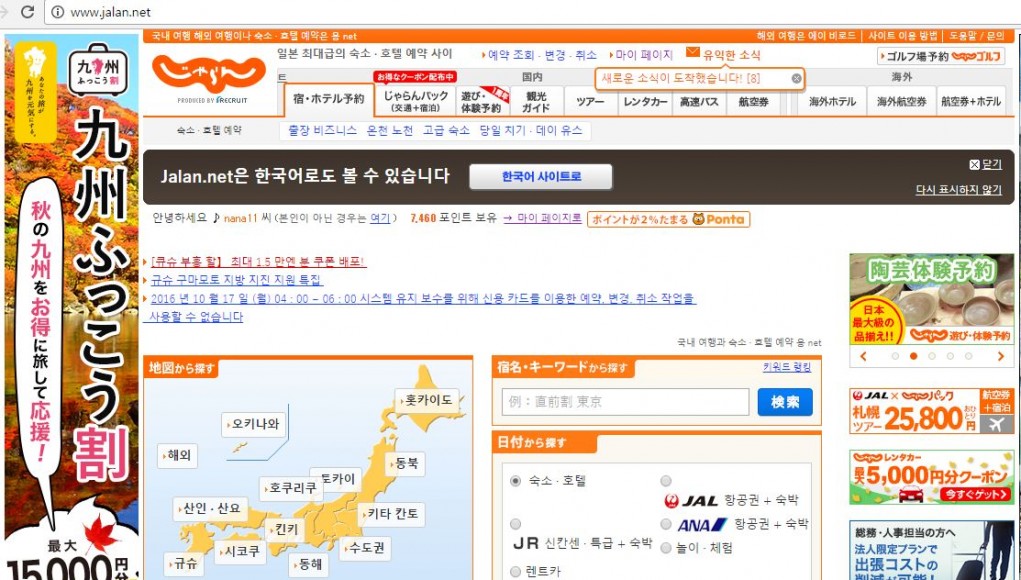This screenshot has height=580, width=1021.
Task: Open 규슈 구마모토 지방 지진 지원 특집 link
Action: click(x=236, y=280)
